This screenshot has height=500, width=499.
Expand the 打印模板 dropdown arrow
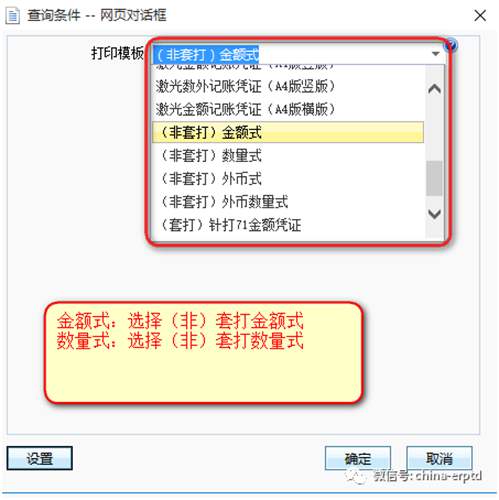click(x=435, y=54)
